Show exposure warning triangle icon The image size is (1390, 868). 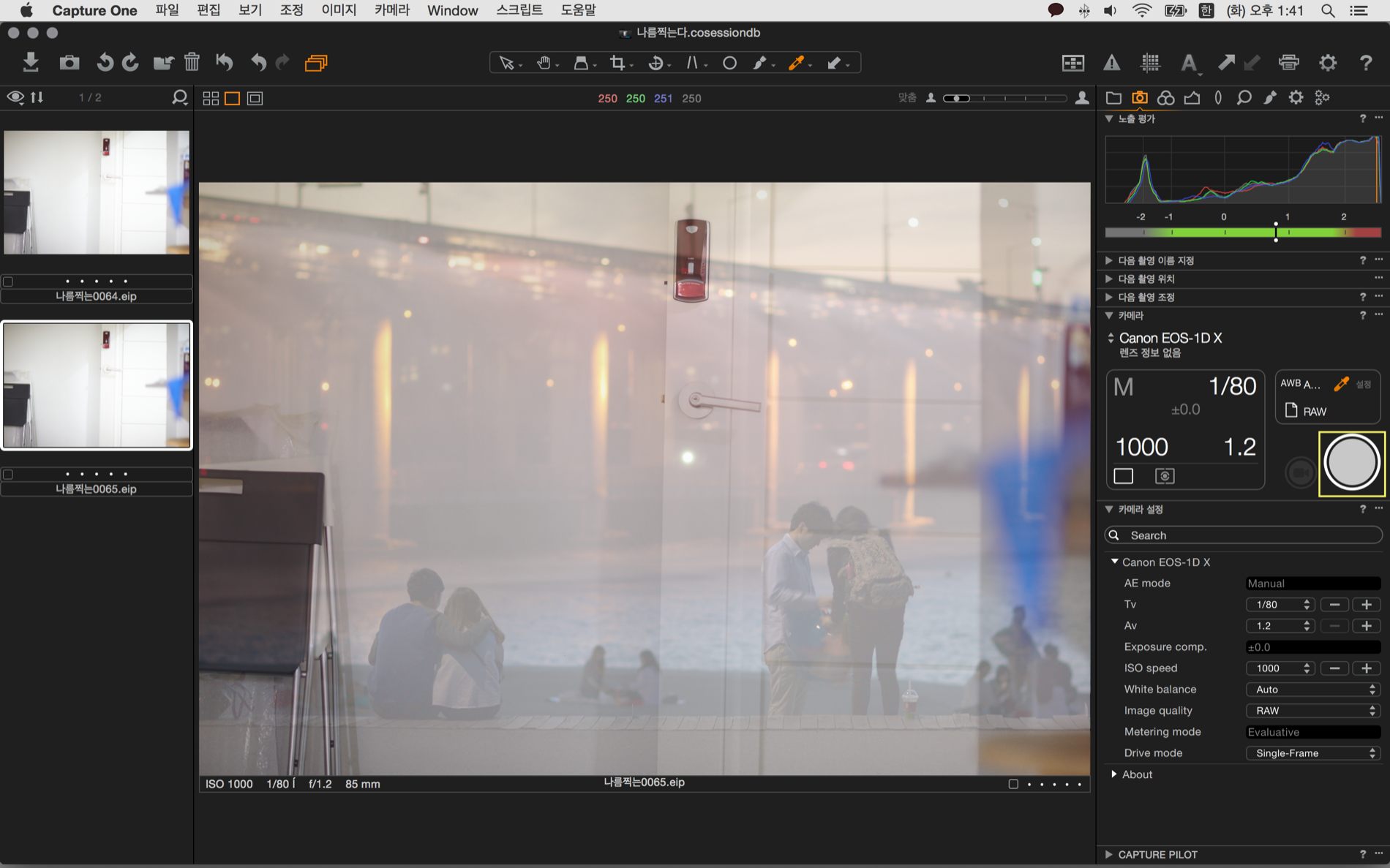click(x=1111, y=63)
